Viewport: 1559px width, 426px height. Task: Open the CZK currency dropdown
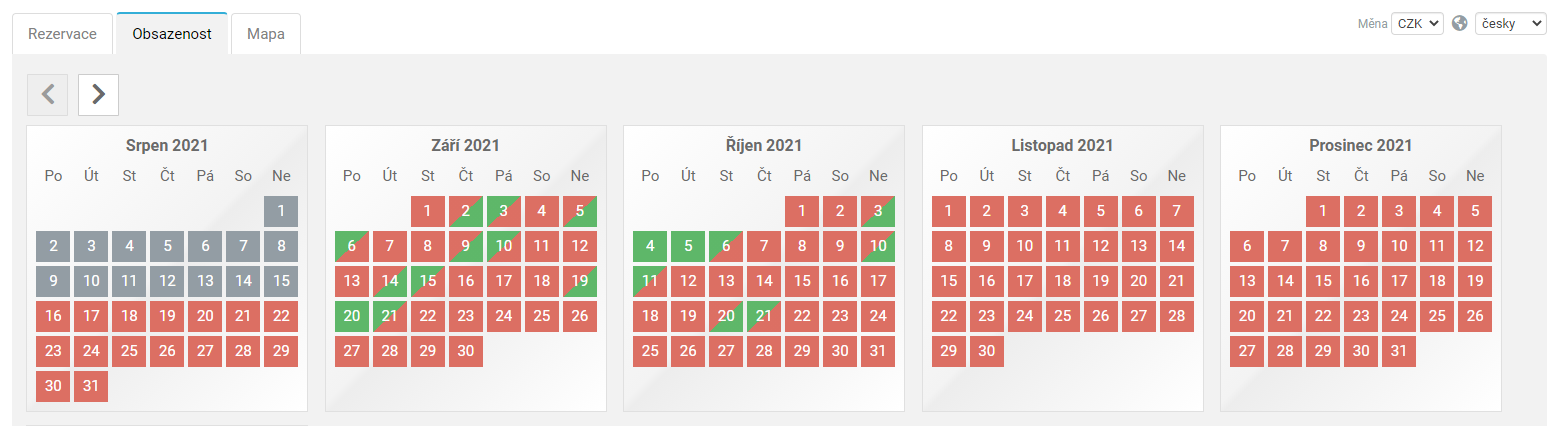coord(1417,24)
